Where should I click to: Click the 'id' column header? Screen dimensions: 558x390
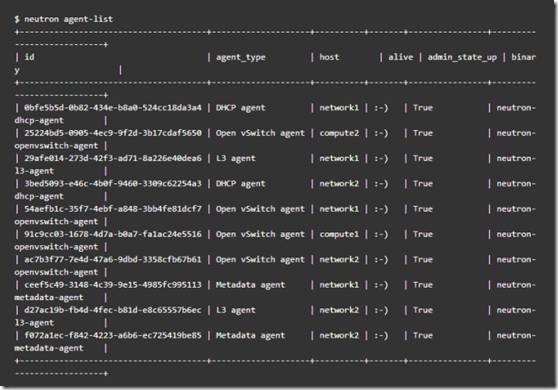pos(29,57)
